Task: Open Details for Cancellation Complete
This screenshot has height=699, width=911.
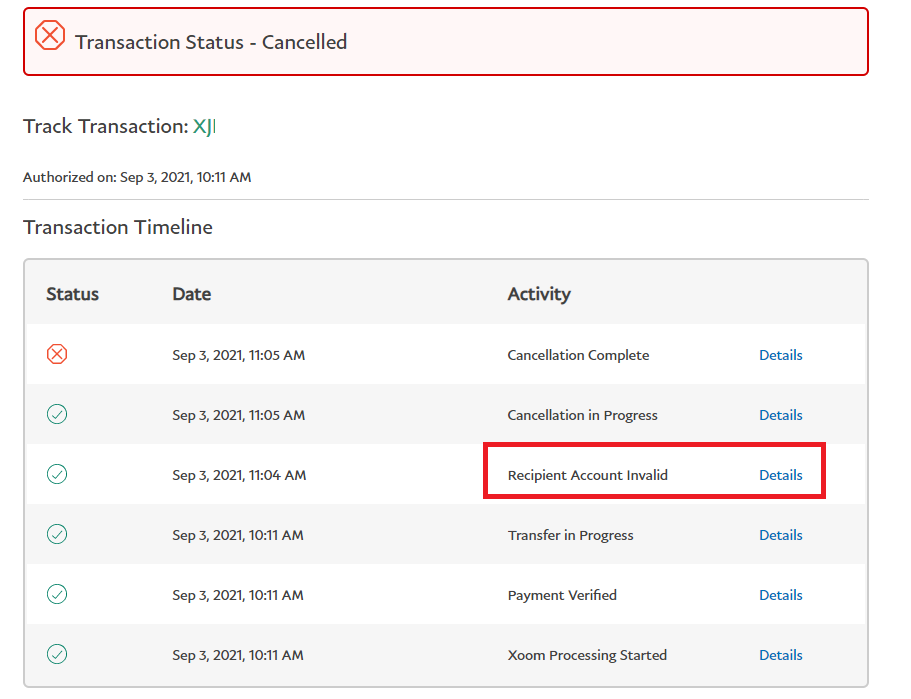Action: (780, 355)
